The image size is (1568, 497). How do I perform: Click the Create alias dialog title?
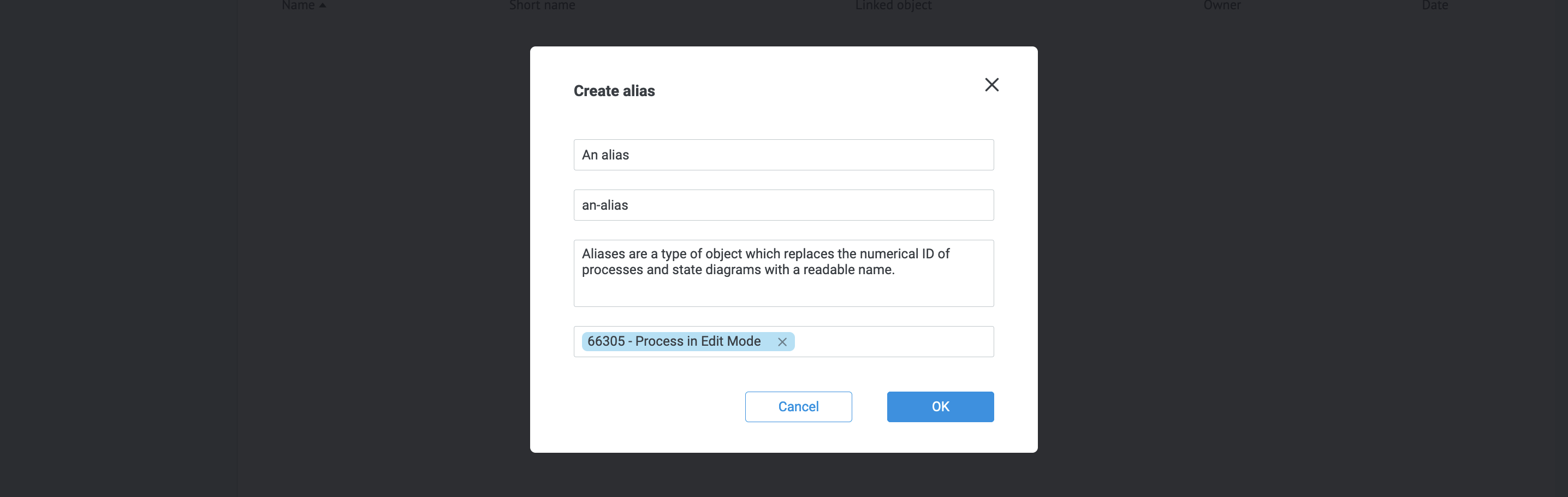point(614,90)
